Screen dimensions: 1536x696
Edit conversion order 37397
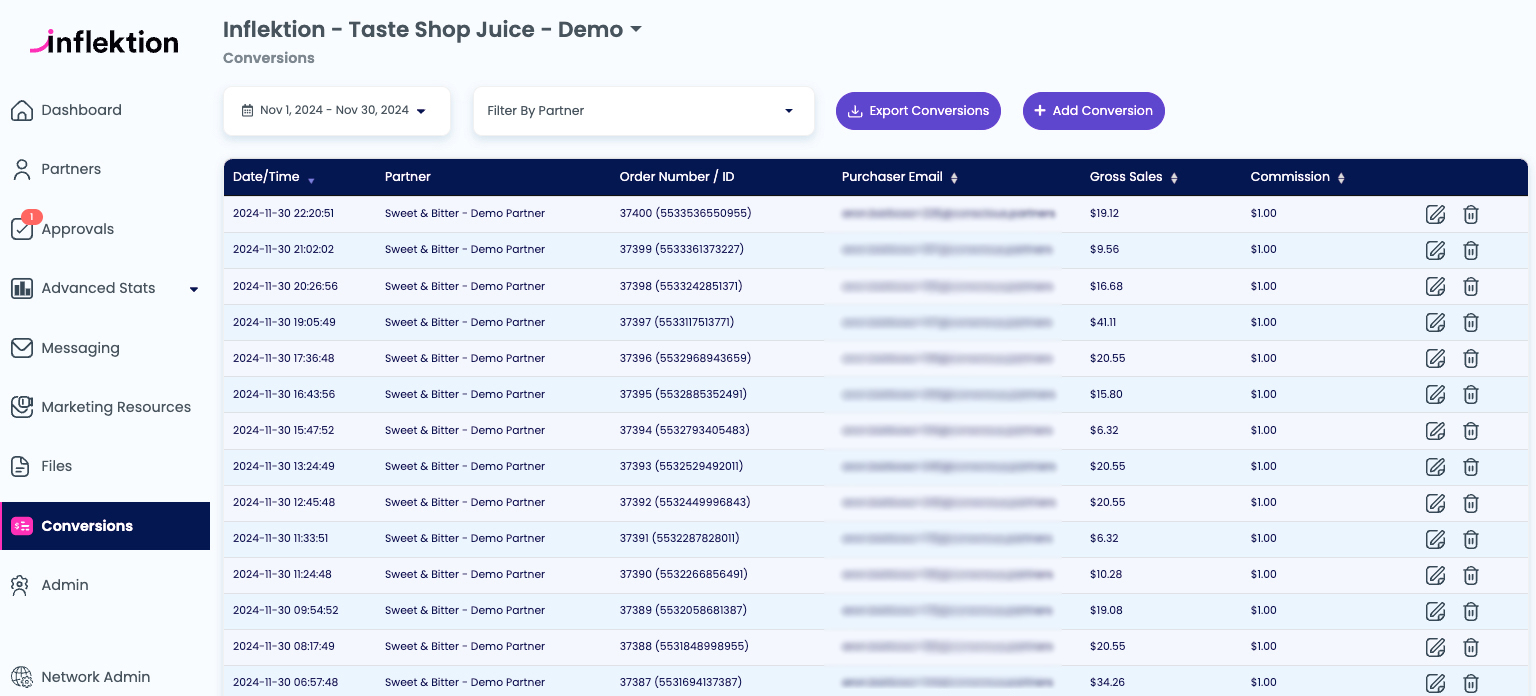(1435, 322)
